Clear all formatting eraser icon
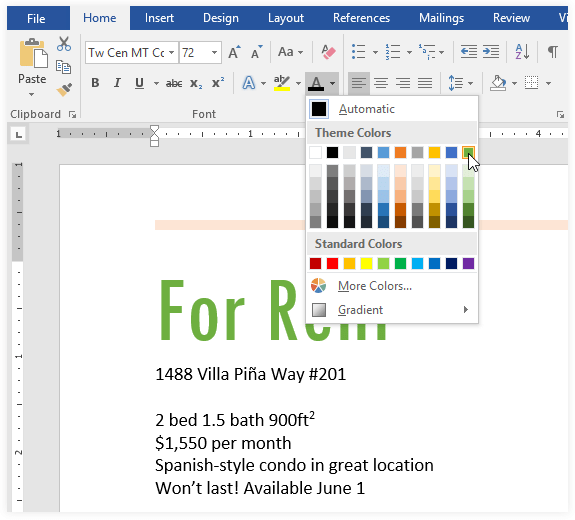Screen dimensions: 575x520 (x=328, y=52)
